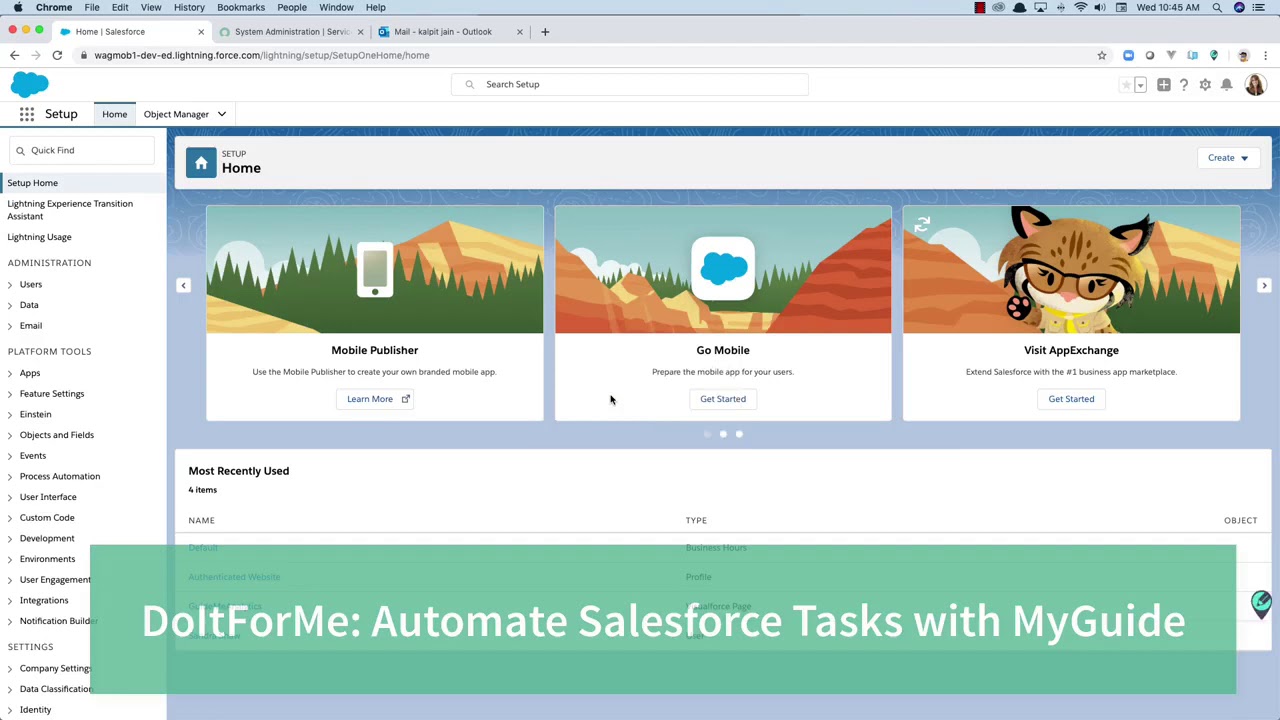Screen dimensions: 1280x720
Task: Open the App Launcher grid icon
Action: (27, 114)
